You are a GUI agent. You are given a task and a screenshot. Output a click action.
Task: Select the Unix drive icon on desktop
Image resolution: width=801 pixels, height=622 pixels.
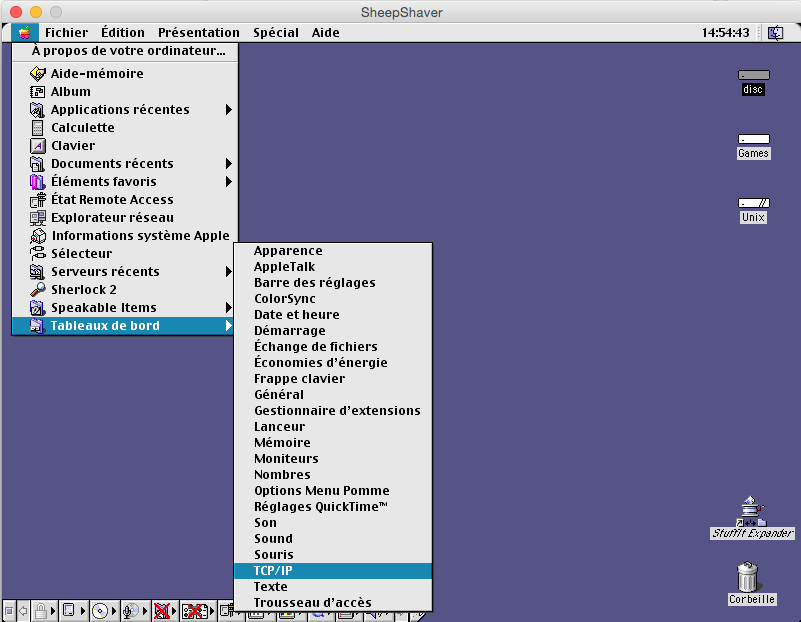pyautogui.click(x=753, y=203)
